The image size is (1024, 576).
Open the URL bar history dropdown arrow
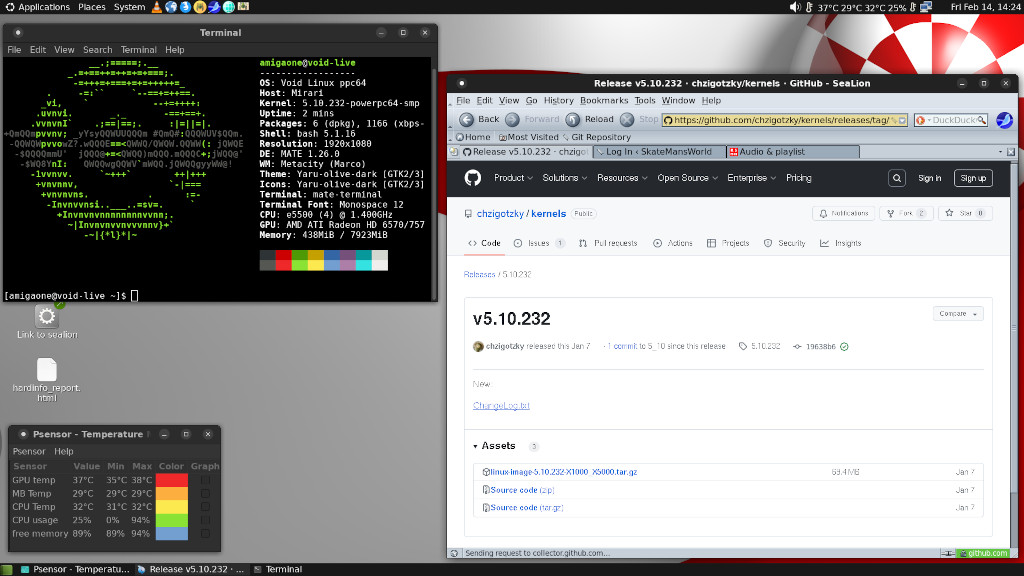point(902,120)
